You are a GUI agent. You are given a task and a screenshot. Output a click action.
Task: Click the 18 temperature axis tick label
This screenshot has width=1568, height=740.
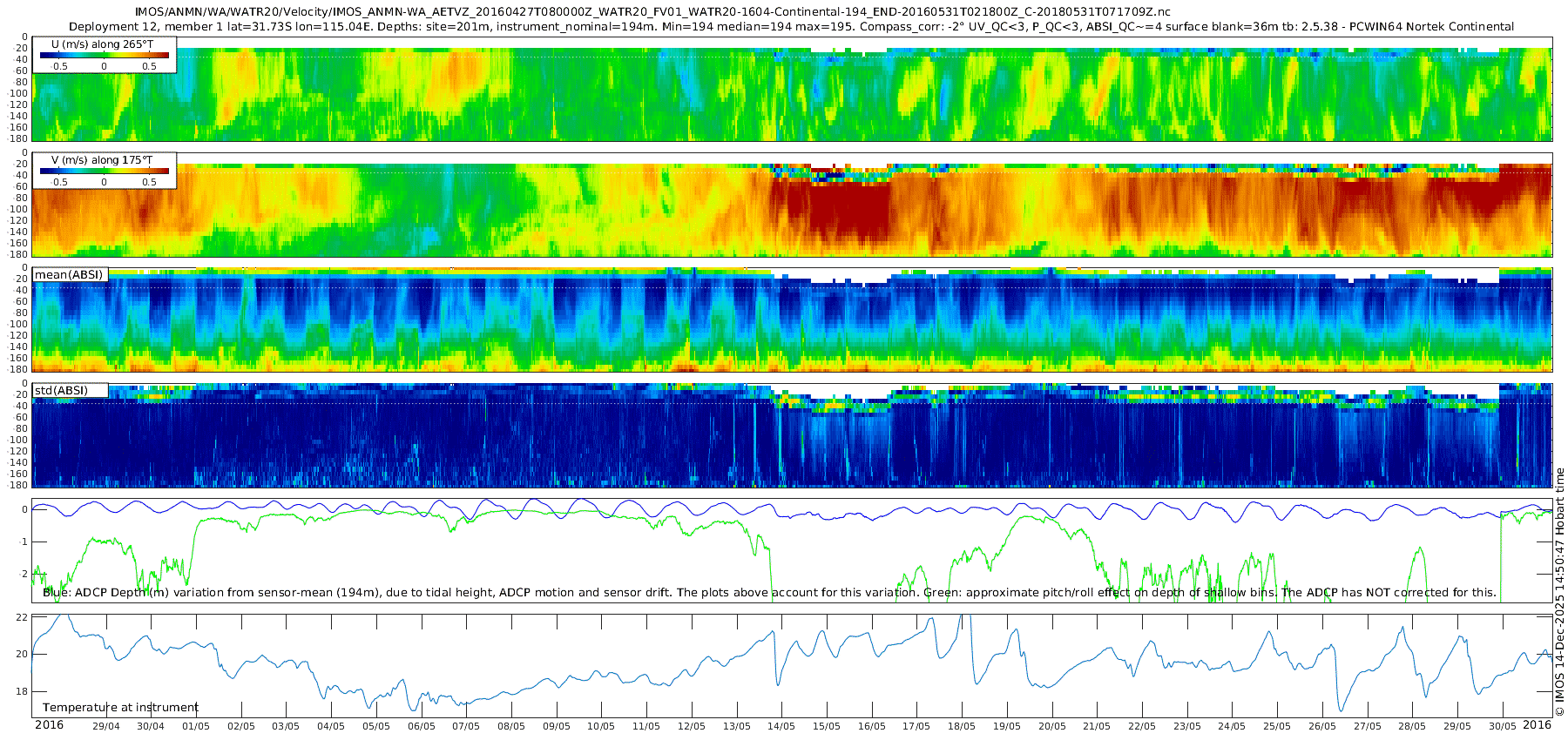pyautogui.click(x=23, y=692)
